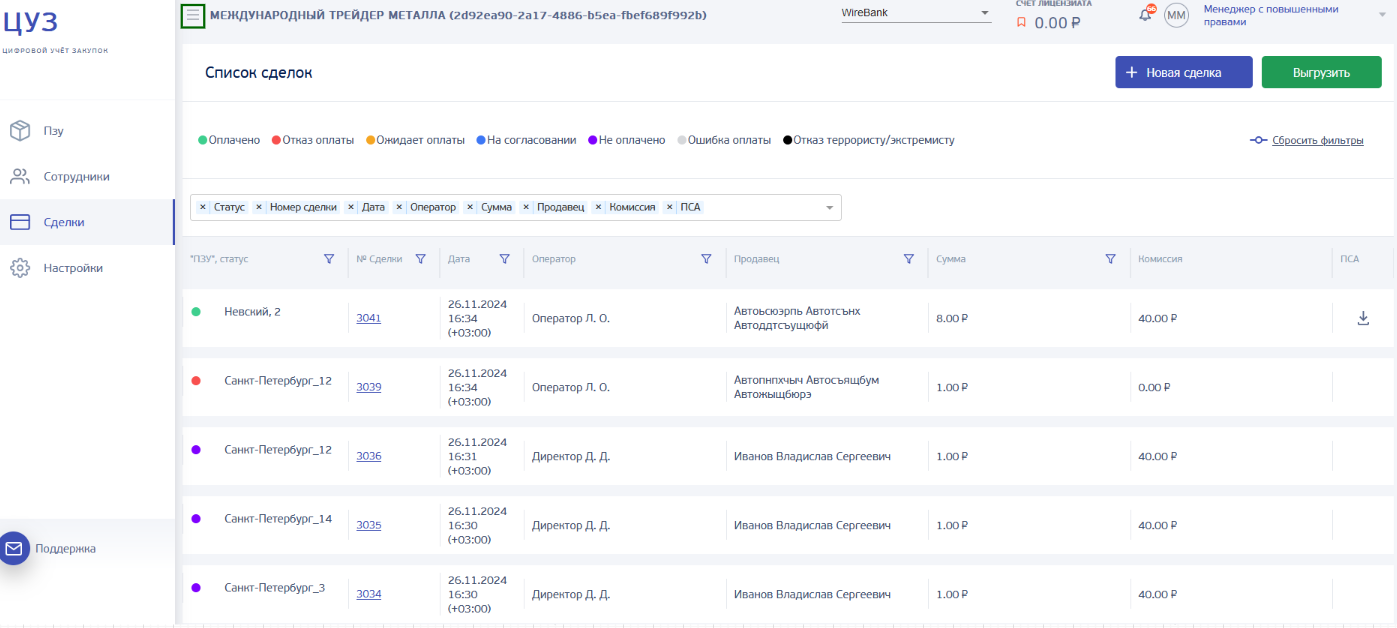Open notifications bell icon

pyautogui.click(x=1145, y=15)
